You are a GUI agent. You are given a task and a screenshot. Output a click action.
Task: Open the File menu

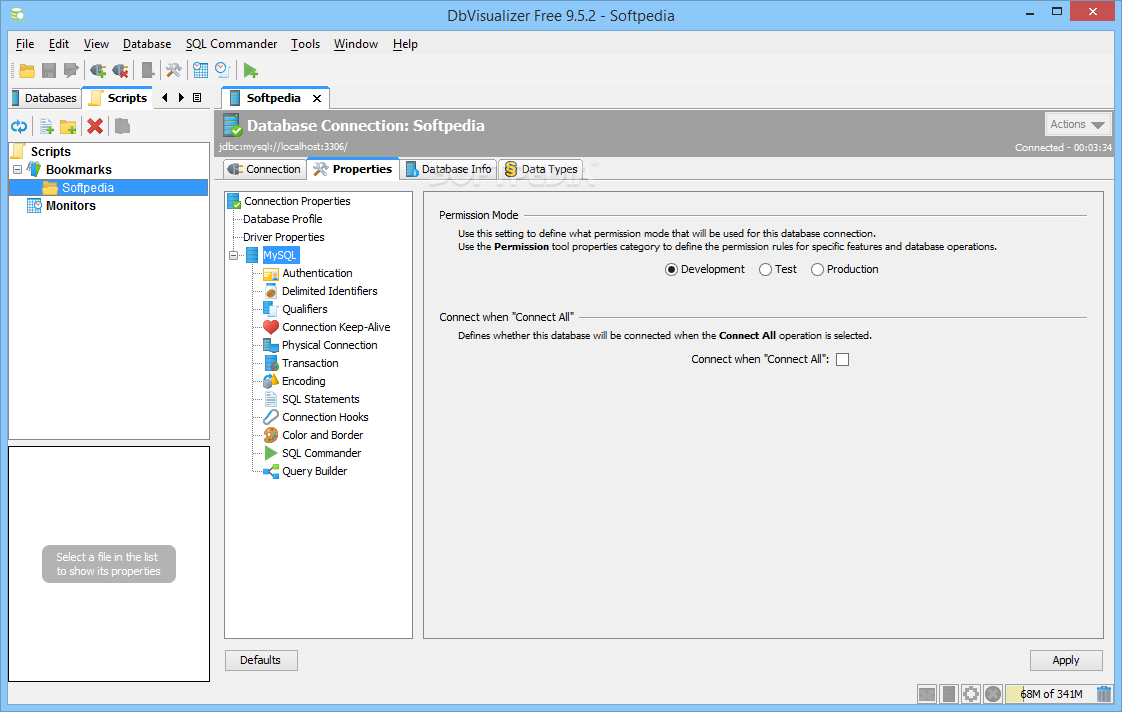25,44
